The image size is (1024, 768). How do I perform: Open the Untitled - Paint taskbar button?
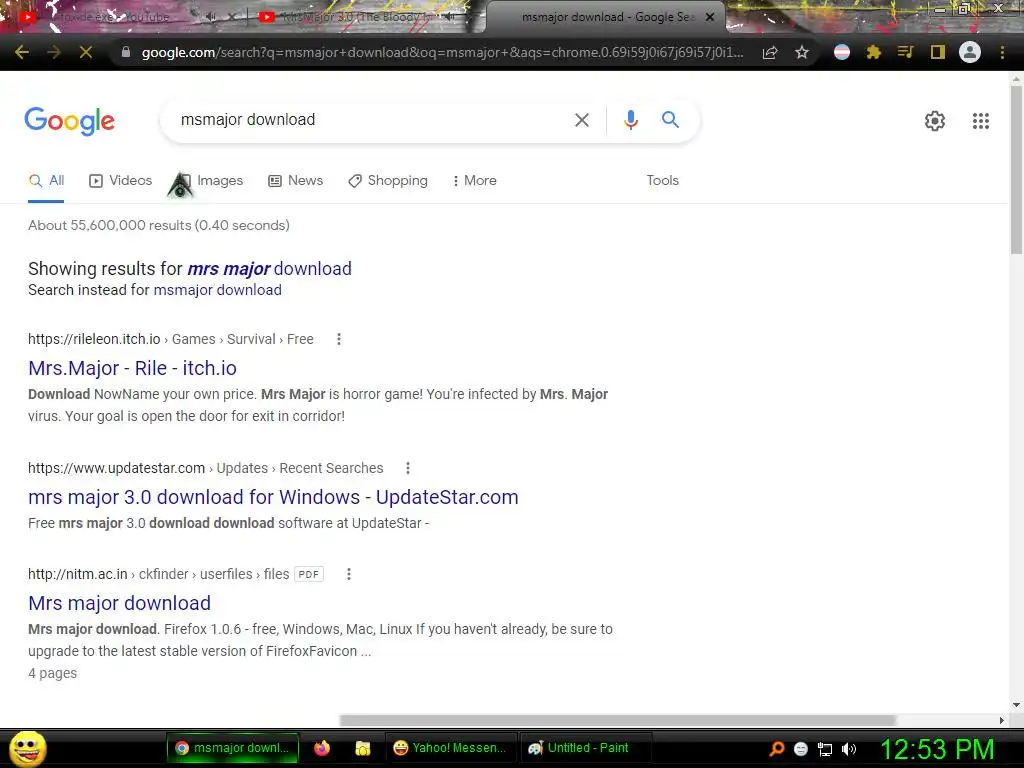click(x=585, y=748)
